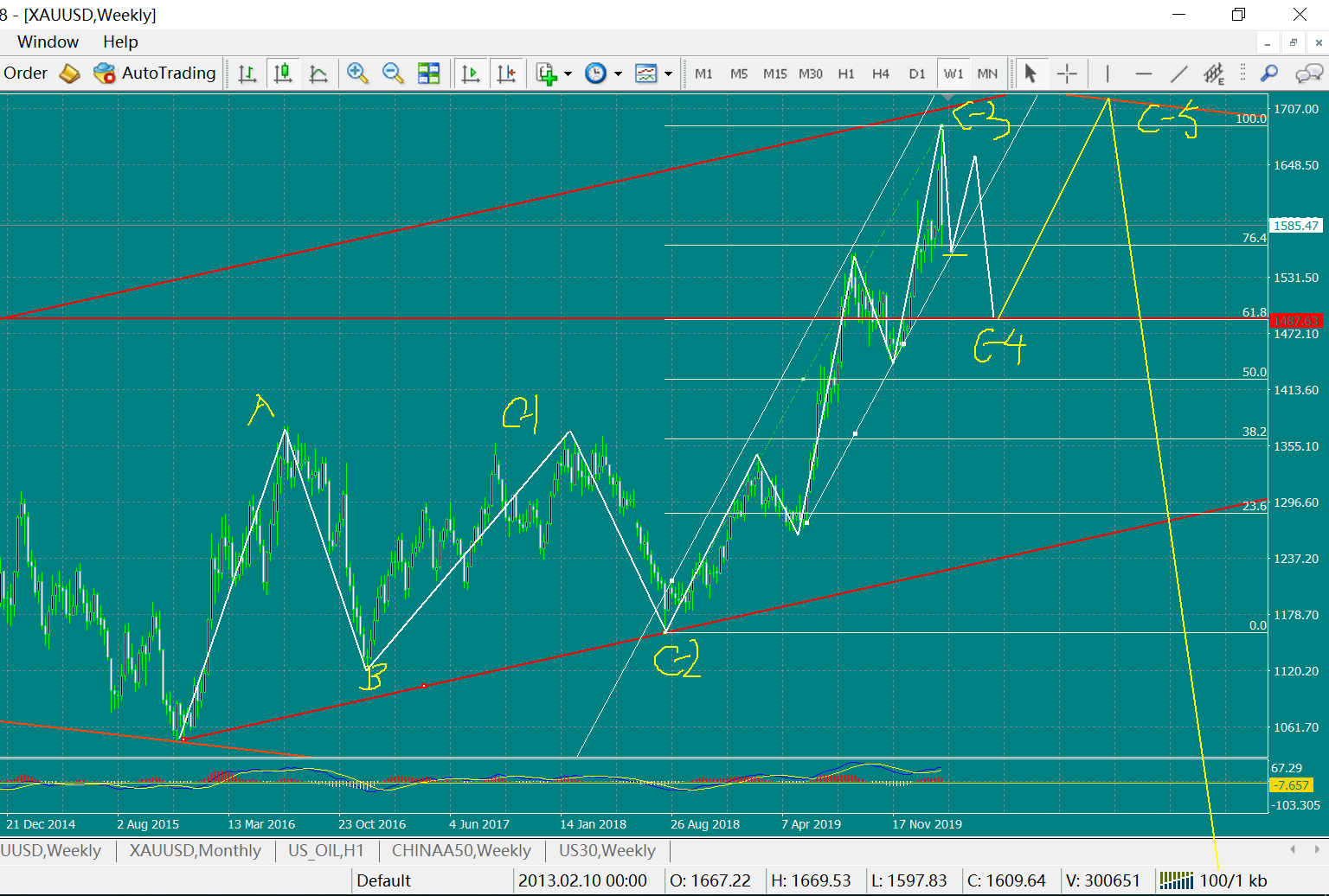
Task: Select the MN monthly timeframe
Action: (x=987, y=74)
